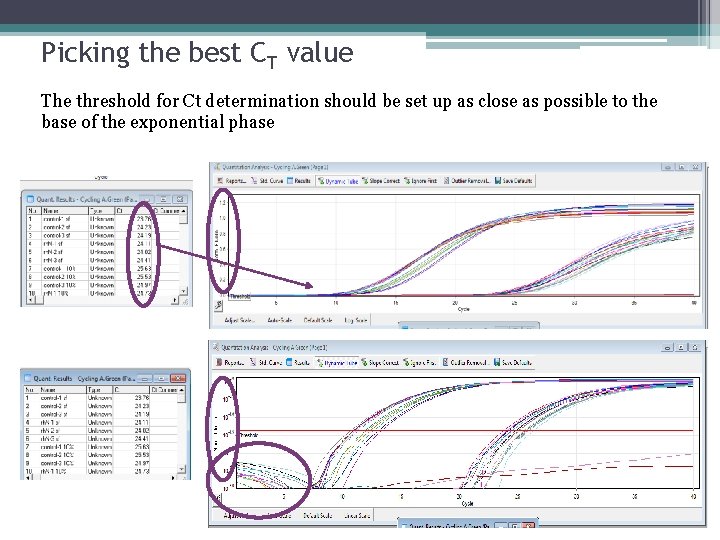Viewport: 720px width, 540px height.
Task: Click Ct value 24.41 in the bottom results table
Action: tap(142, 439)
